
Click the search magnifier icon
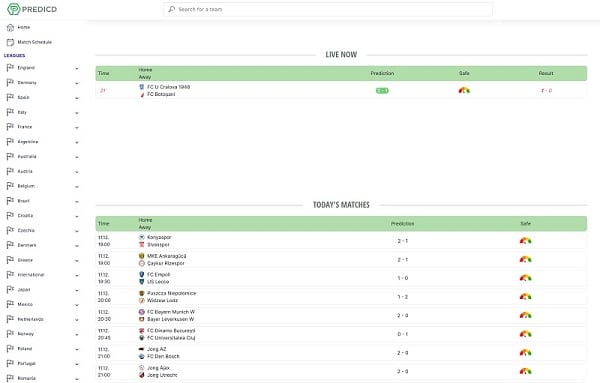[171, 9]
